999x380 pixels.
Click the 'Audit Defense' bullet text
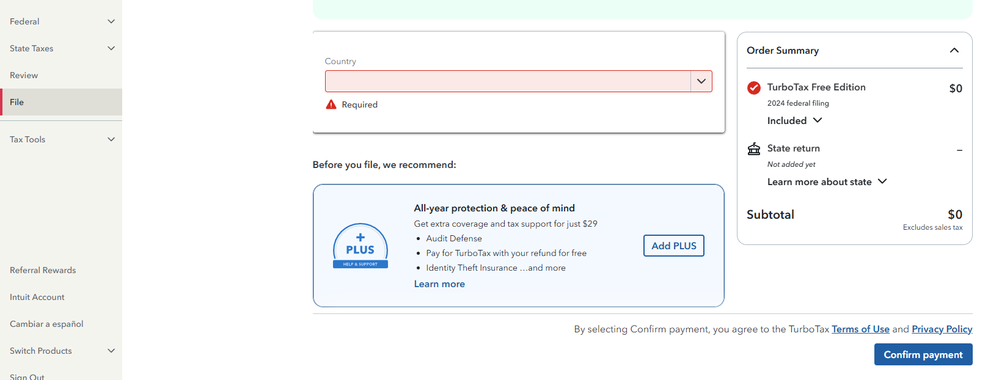coord(454,238)
